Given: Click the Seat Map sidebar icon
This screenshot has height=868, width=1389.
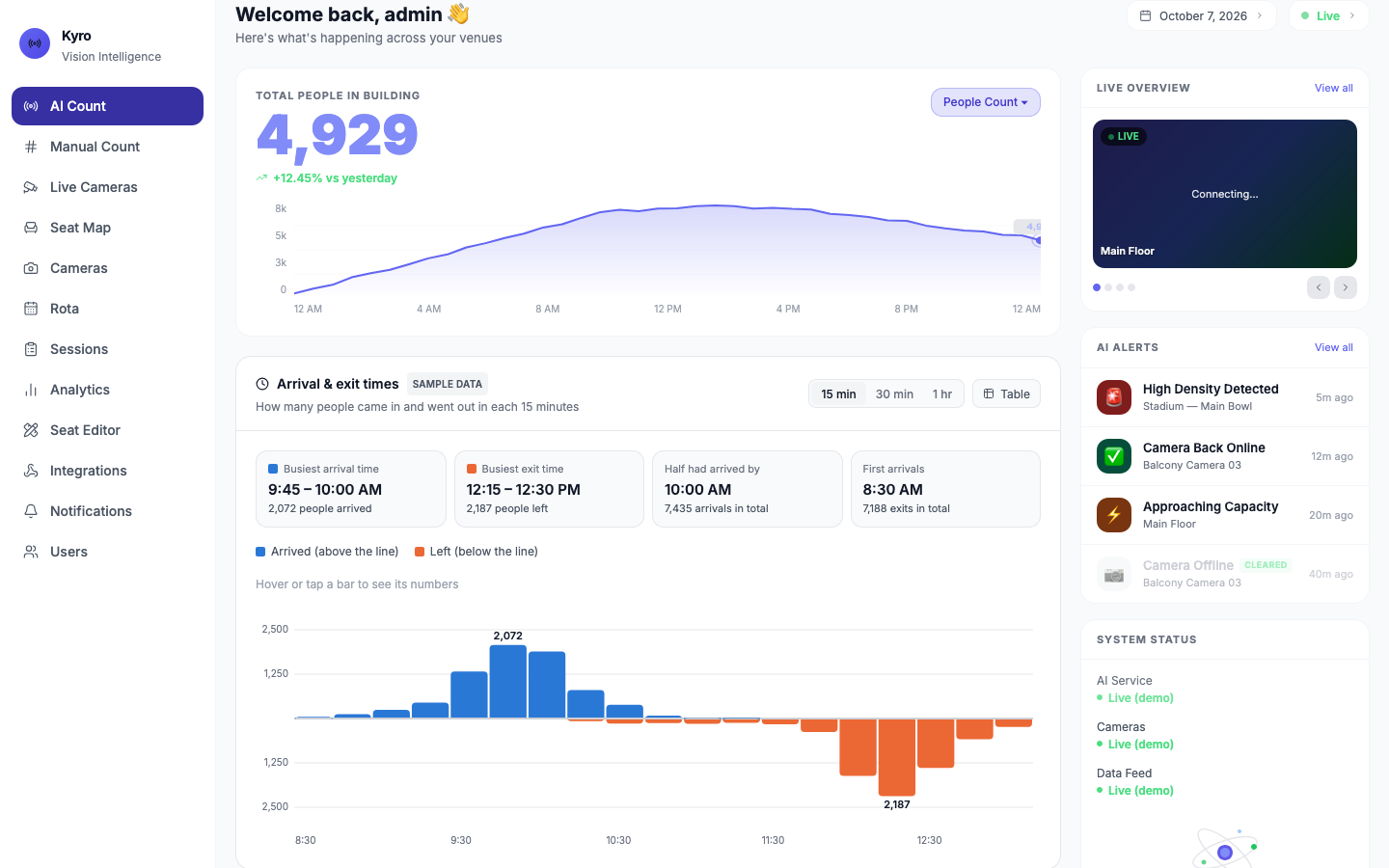Looking at the screenshot, I should point(31,228).
